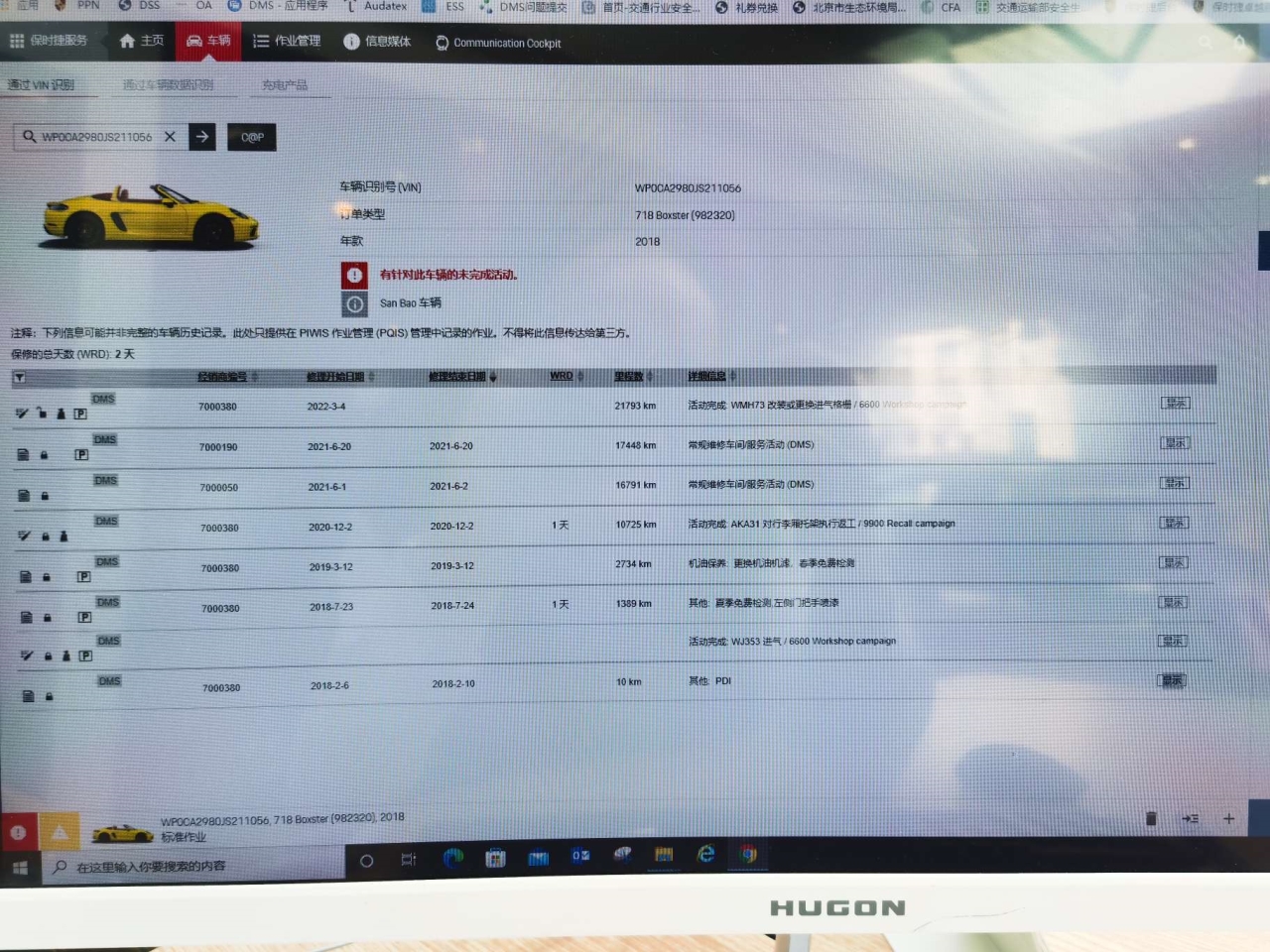Click mileage 21793 km

[635, 406]
